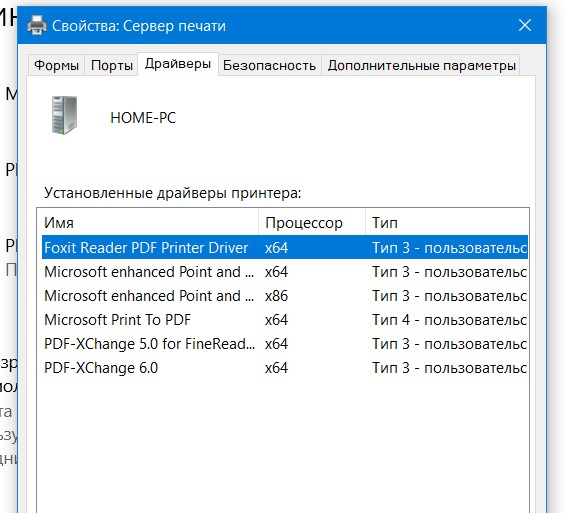
Task: Open the Безопасность tab
Action: pyautogui.click(x=269, y=65)
